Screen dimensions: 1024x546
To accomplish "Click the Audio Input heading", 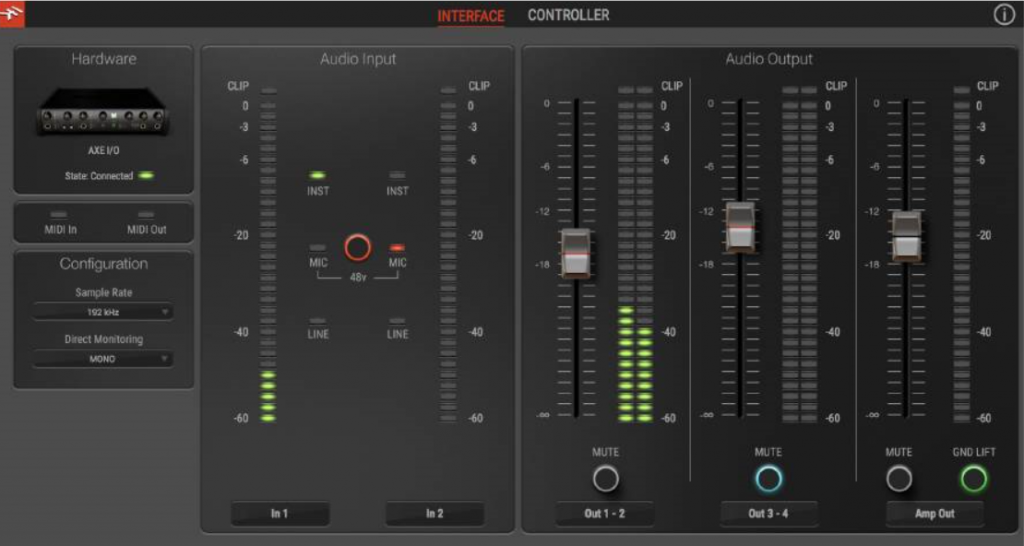I will (x=358, y=59).
